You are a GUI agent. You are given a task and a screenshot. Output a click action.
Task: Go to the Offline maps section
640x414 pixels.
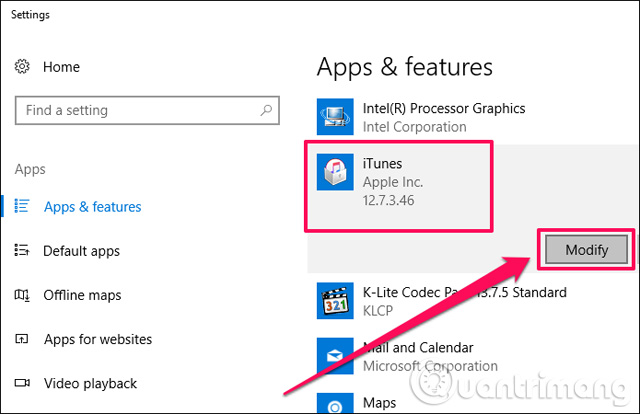82,295
